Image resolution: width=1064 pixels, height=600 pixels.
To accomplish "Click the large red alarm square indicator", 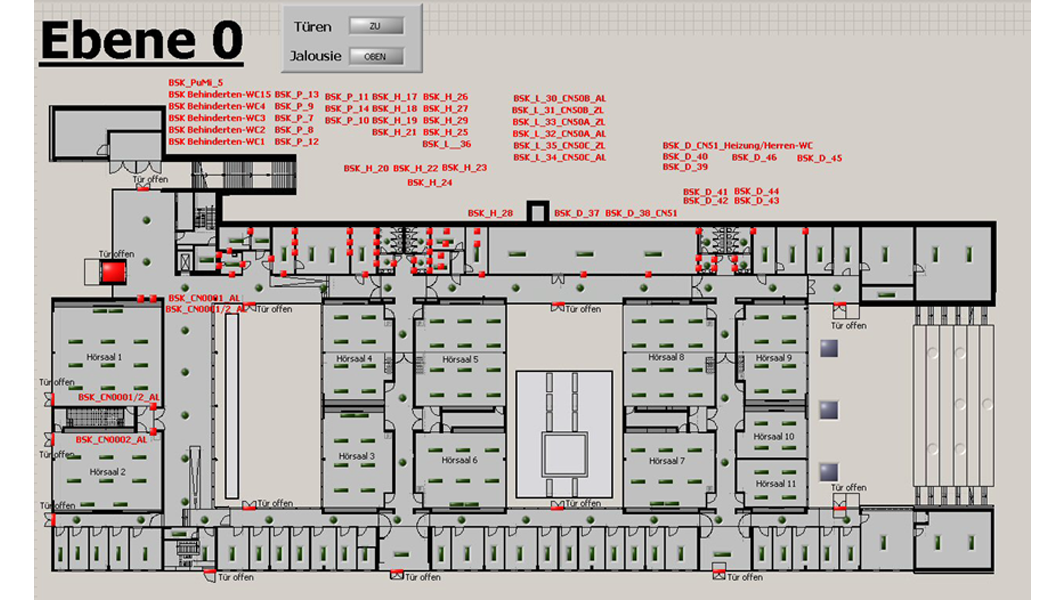I will pyautogui.click(x=113, y=271).
